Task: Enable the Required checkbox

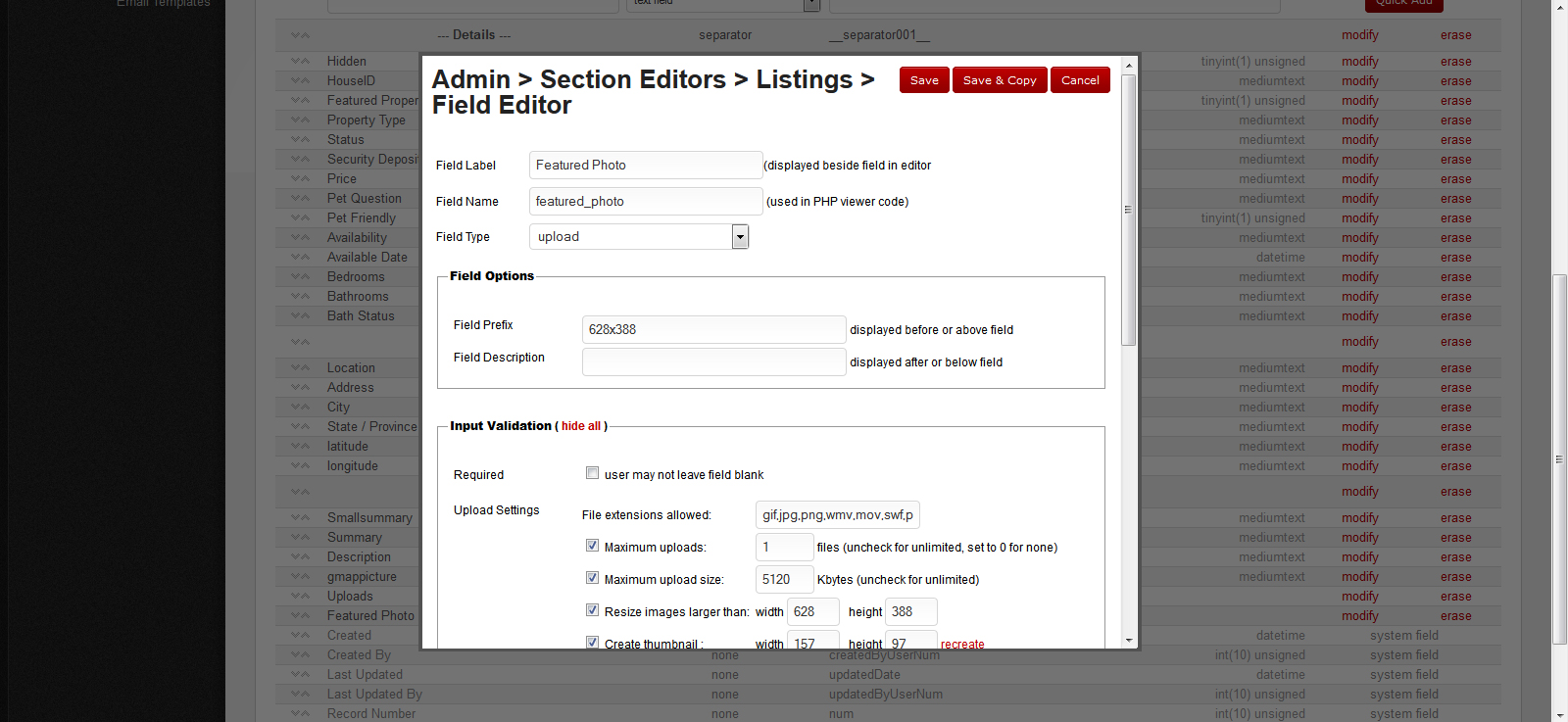Action: point(592,473)
